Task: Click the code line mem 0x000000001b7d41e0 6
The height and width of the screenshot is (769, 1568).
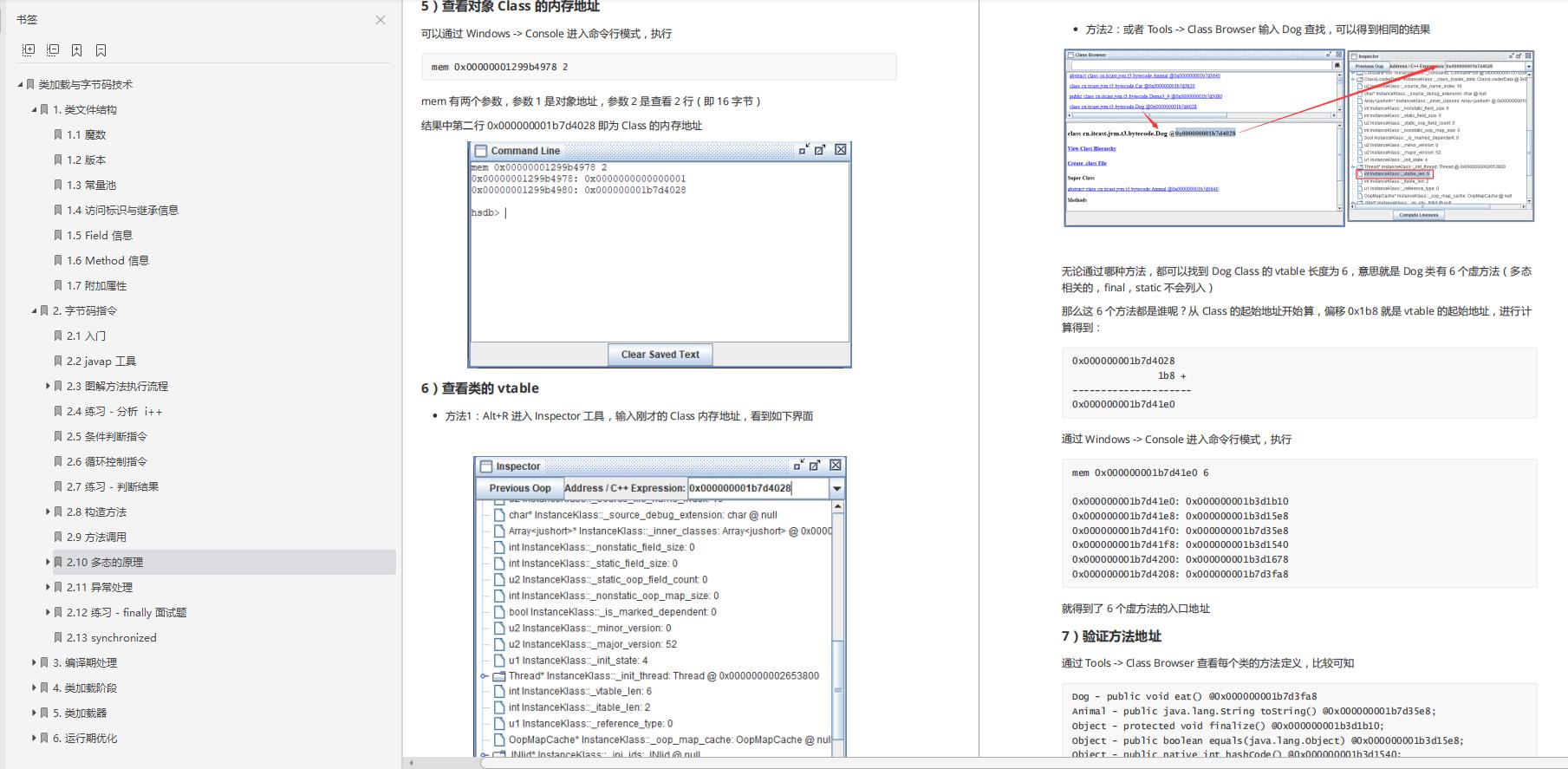Action: click(x=1140, y=472)
